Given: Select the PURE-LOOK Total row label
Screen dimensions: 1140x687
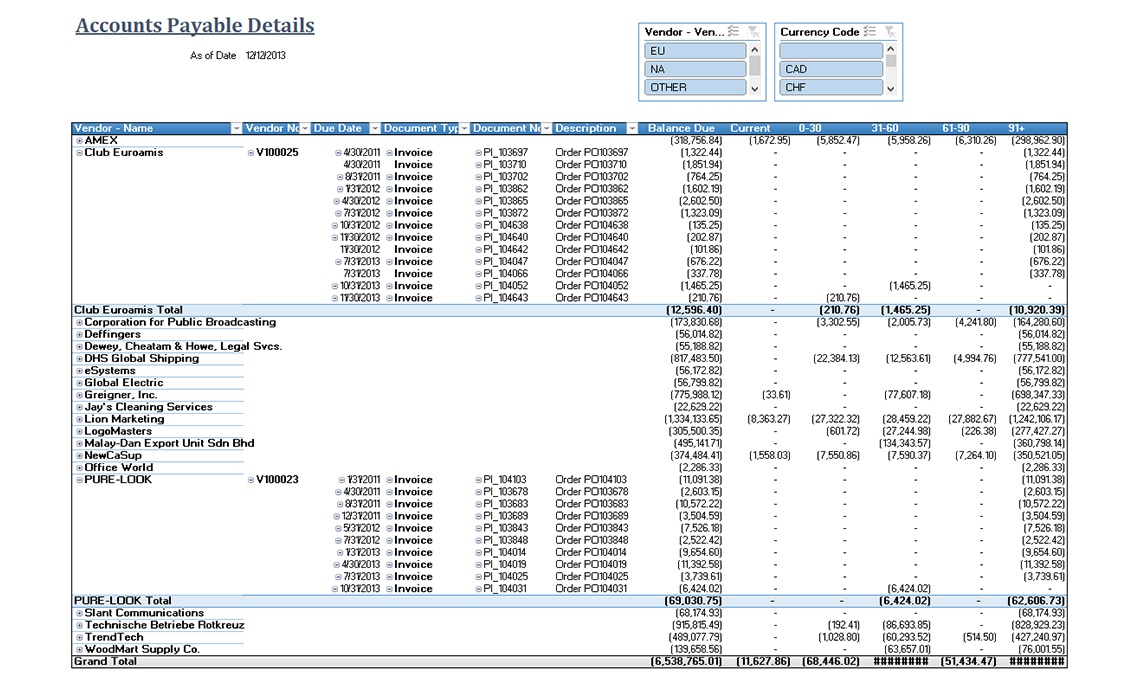Looking at the screenshot, I should [x=122, y=601].
